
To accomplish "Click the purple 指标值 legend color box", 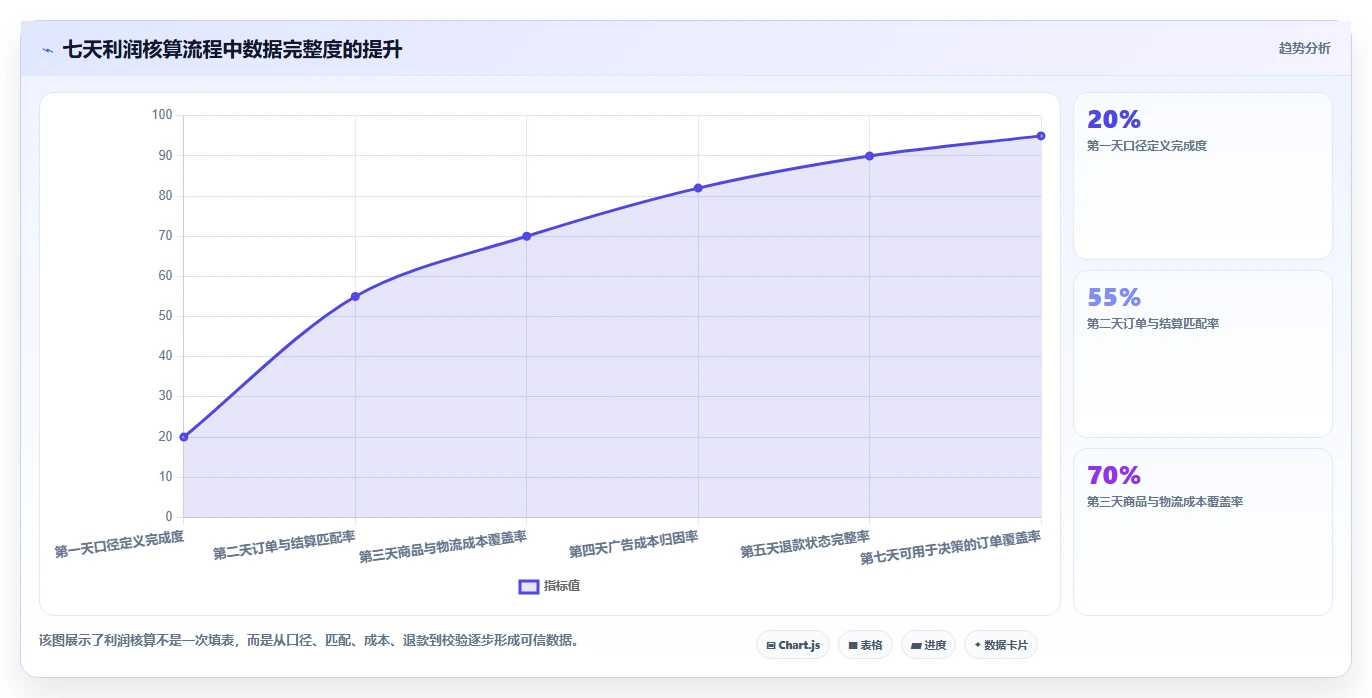I will [x=529, y=586].
